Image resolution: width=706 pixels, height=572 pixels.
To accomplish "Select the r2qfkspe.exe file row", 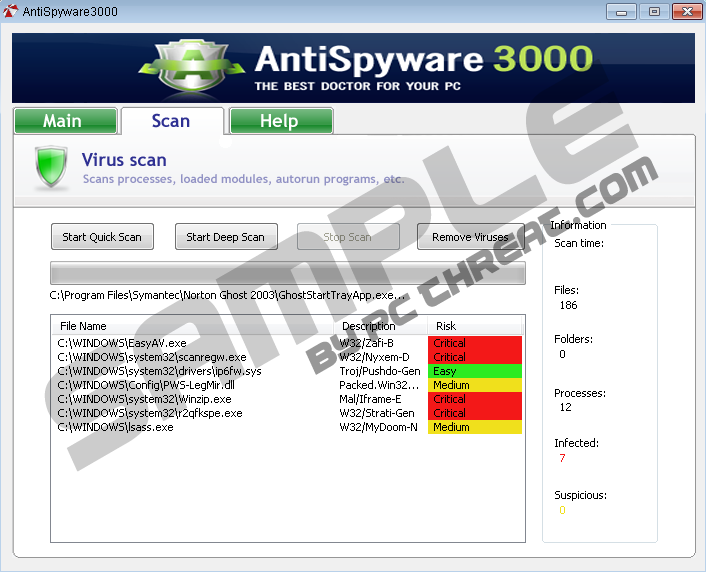I will tap(287, 413).
